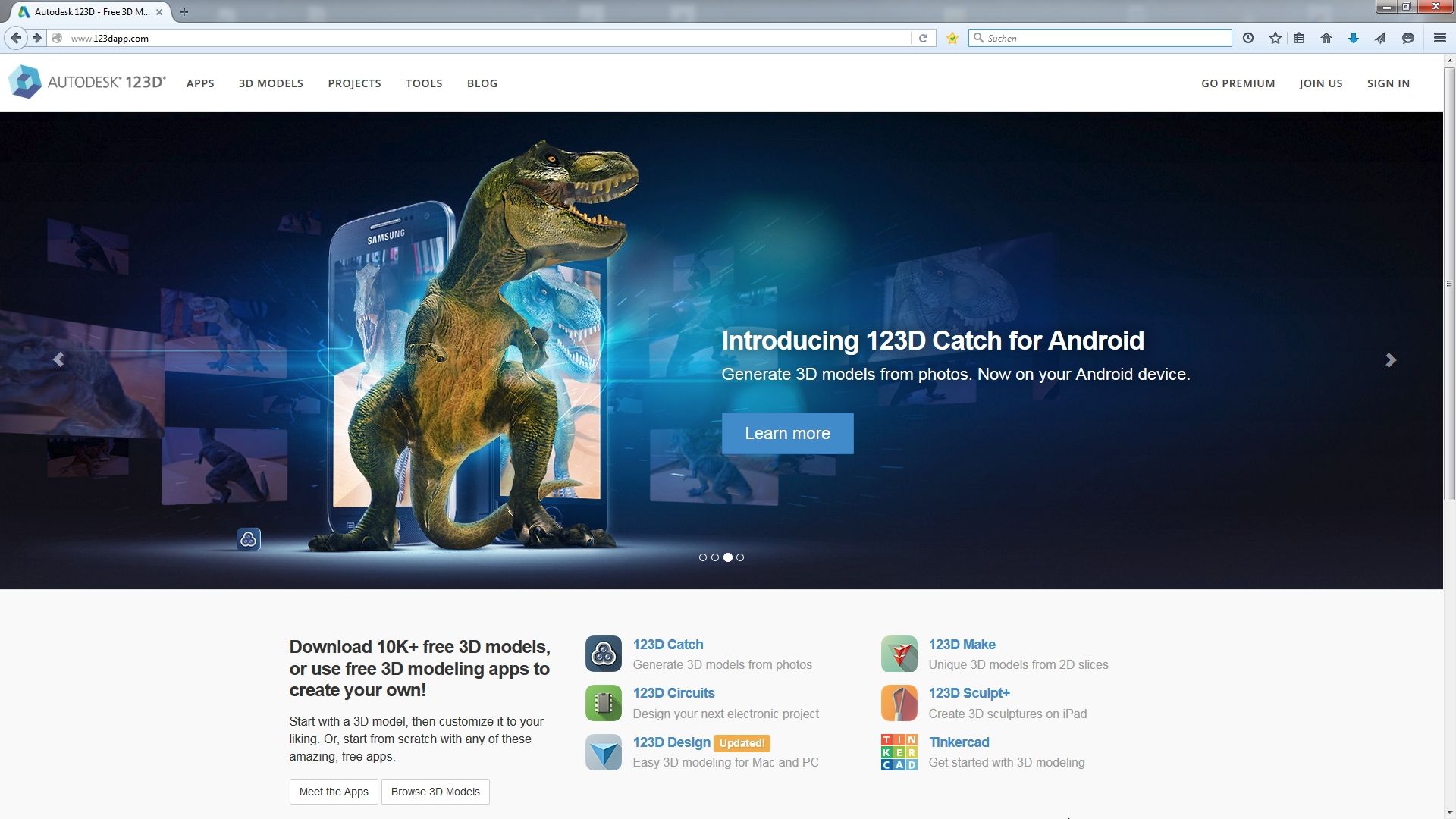Click the paper plane send icon
Image resolution: width=1456 pixels, height=819 pixels.
pos(1380,38)
